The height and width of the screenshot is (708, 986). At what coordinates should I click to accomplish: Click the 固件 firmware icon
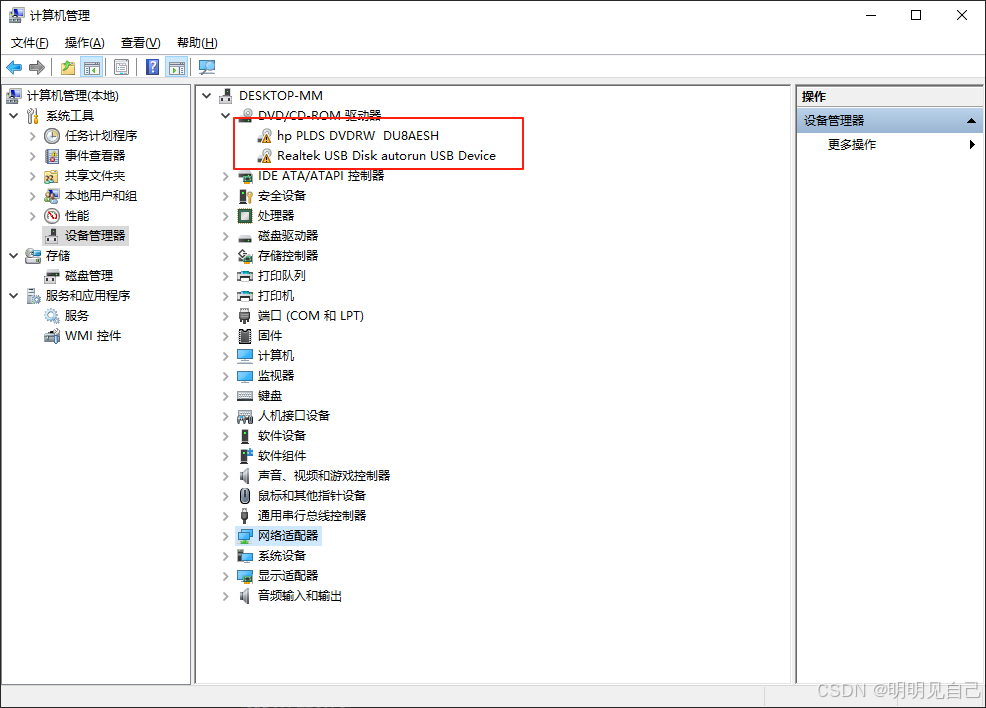pyautogui.click(x=245, y=336)
